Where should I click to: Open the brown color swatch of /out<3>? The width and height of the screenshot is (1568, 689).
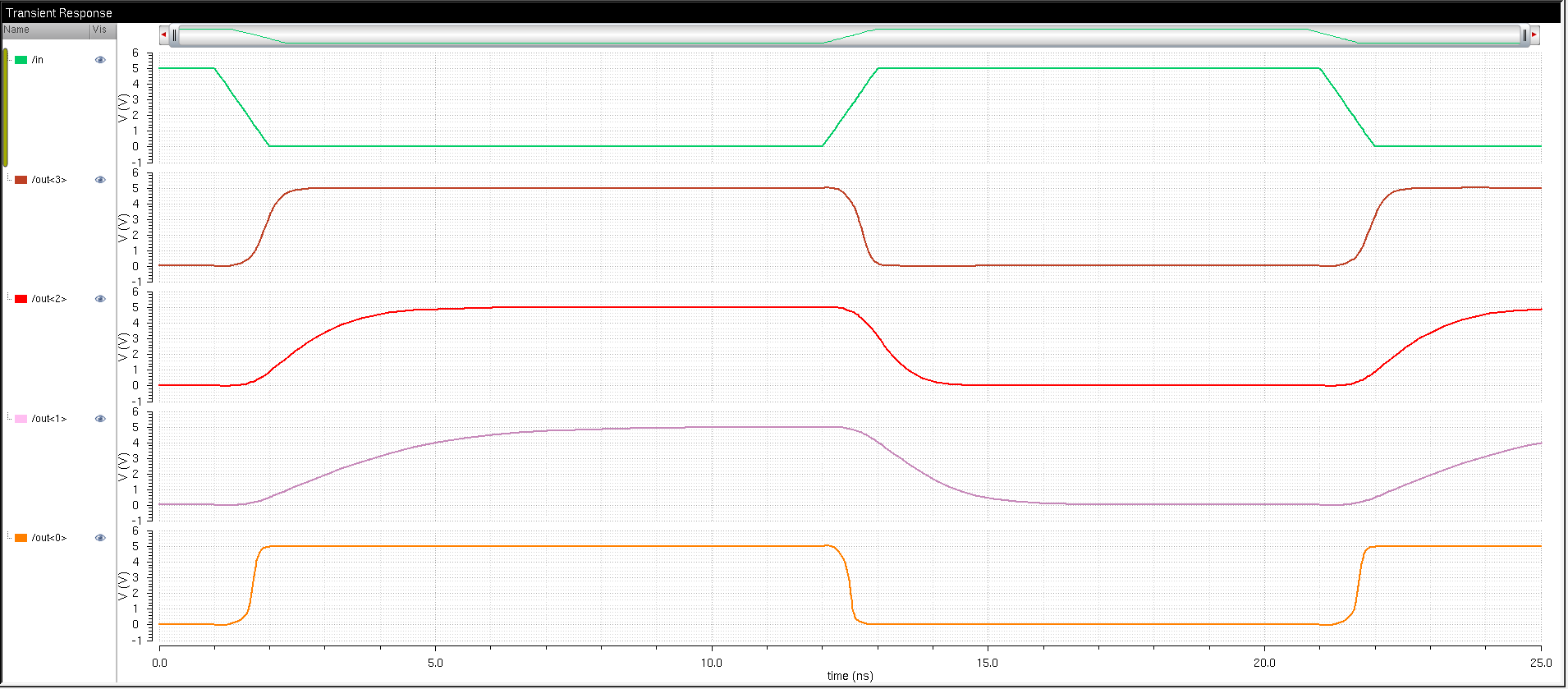point(21,180)
